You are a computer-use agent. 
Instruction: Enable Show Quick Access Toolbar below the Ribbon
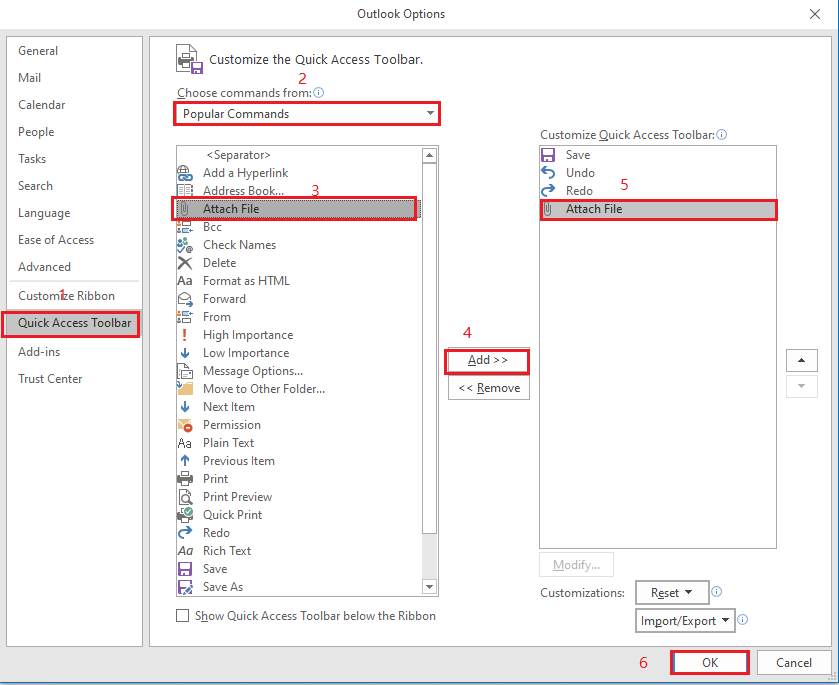point(182,615)
